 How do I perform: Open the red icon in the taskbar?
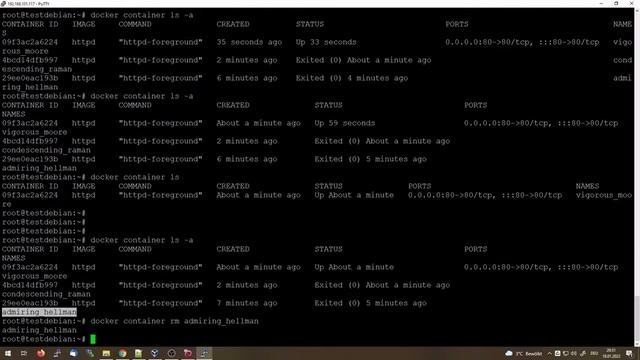pyautogui.click(x=187, y=353)
